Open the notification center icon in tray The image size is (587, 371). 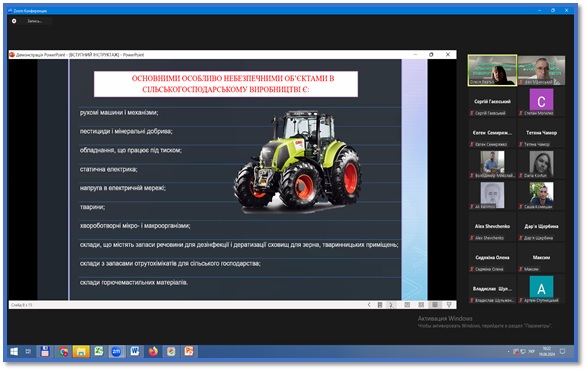[x=562, y=352]
